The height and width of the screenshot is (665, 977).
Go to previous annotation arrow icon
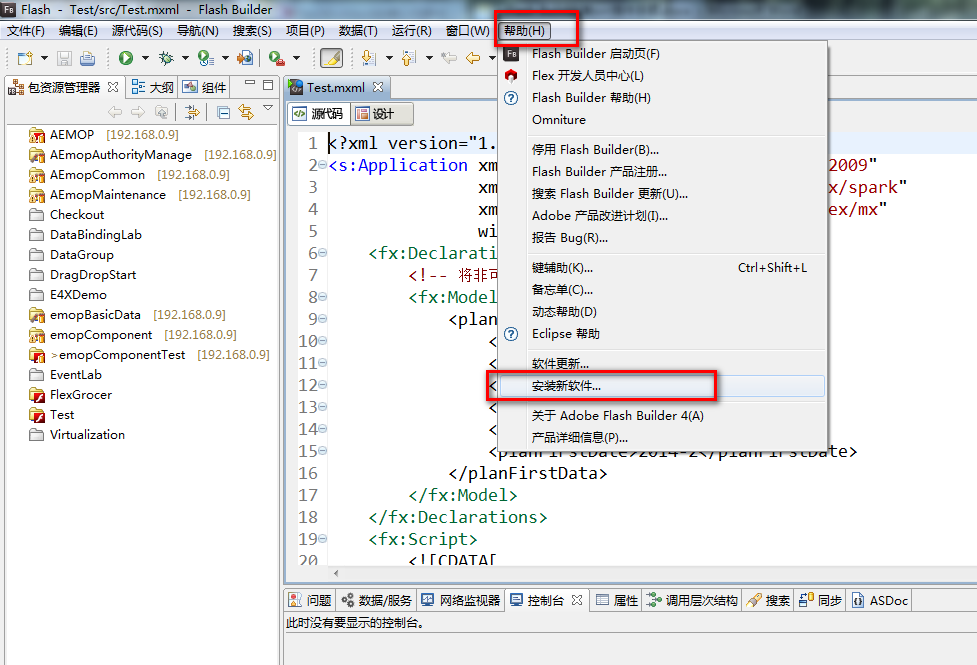click(x=409, y=58)
